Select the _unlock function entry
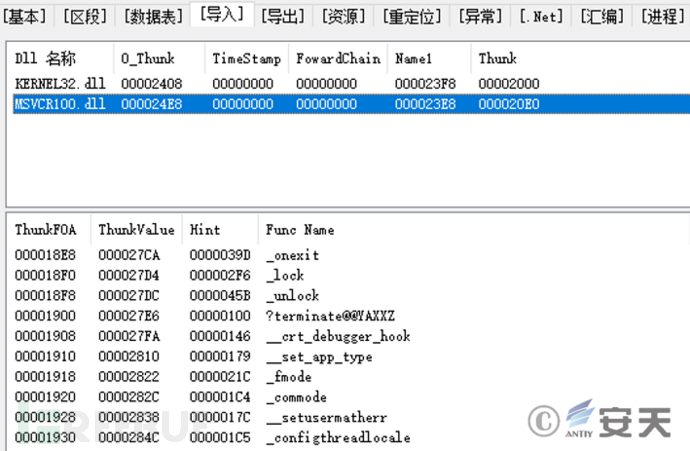 click(x=292, y=295)
